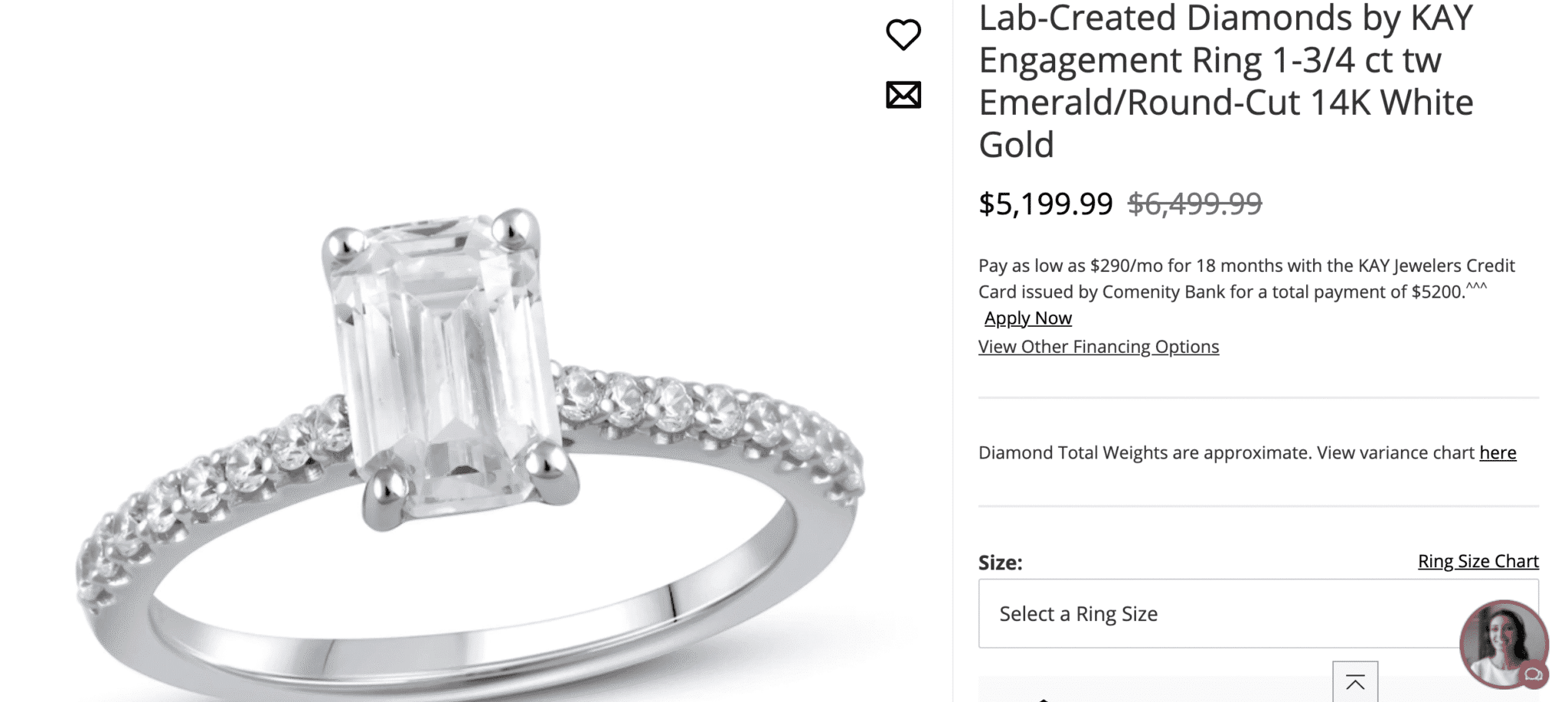
Task: Click the product title heading text
Action: 1225,81
